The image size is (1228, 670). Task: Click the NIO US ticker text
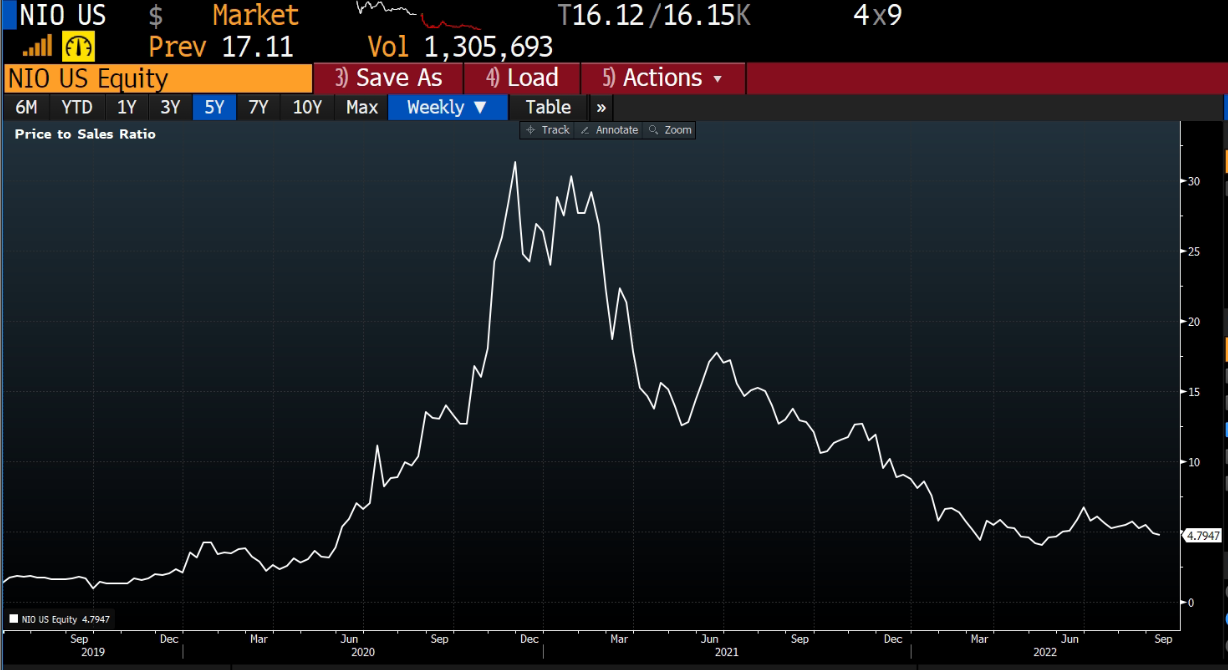[63, 15]
